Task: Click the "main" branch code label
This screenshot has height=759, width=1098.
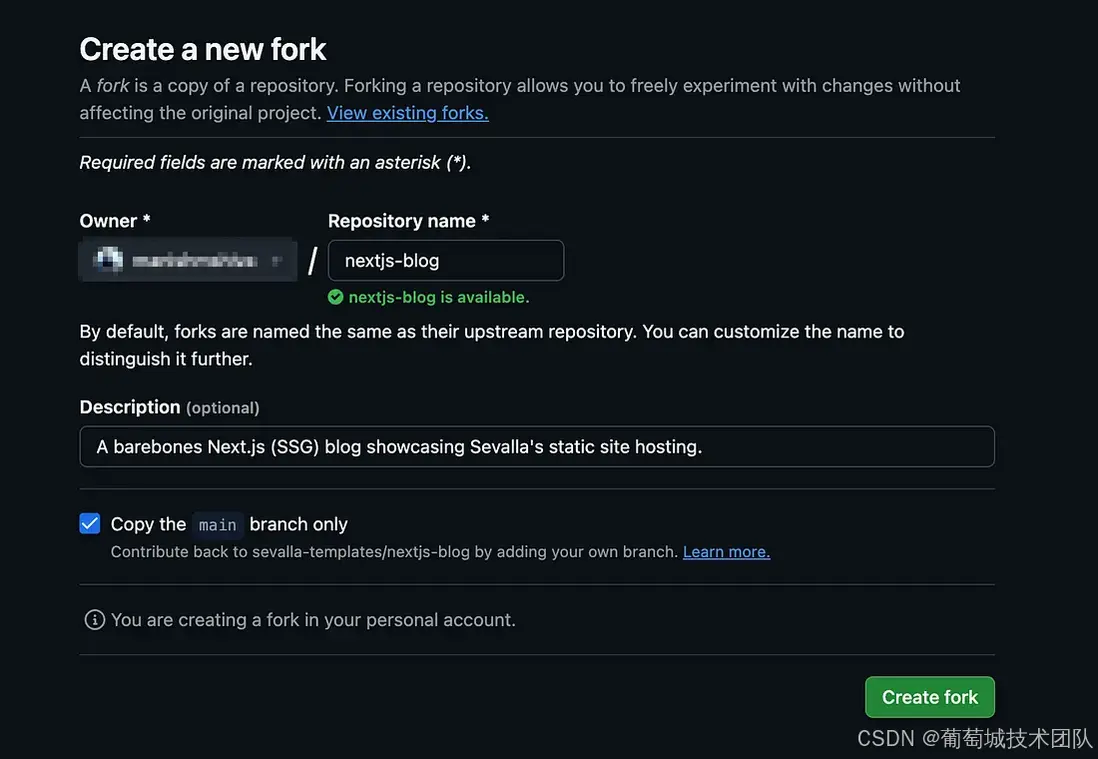Action: click(x=217, y=525)
